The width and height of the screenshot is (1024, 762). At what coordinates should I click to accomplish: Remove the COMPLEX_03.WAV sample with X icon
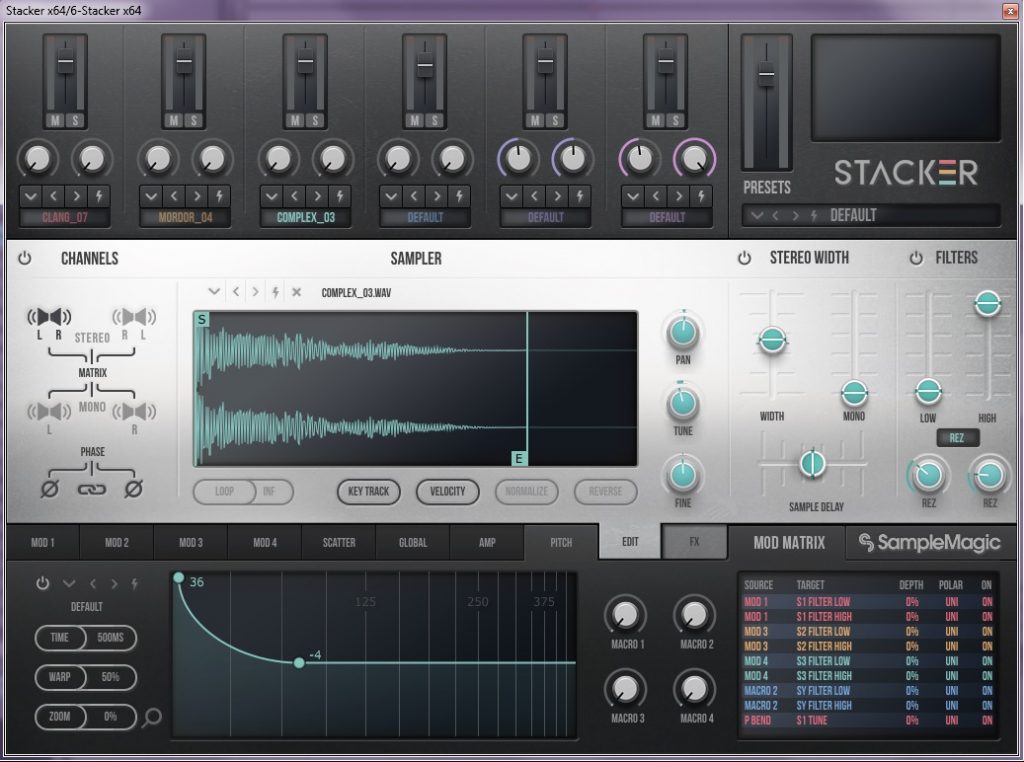tap(296, 293)
